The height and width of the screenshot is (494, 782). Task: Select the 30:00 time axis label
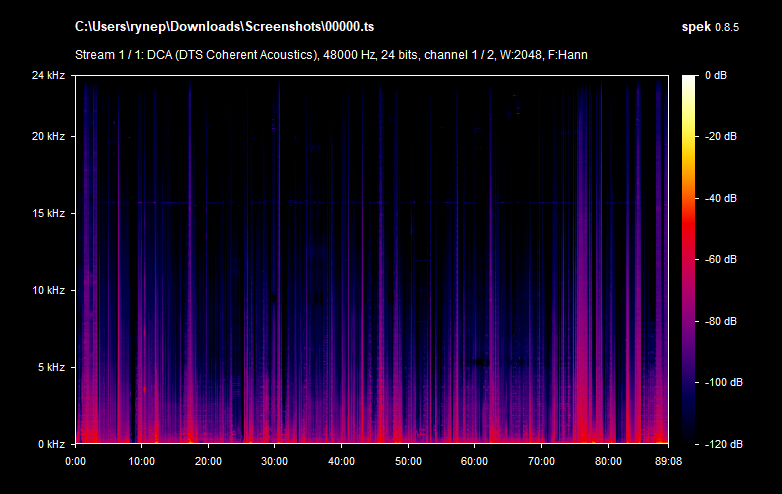click(x=275, y=461)
